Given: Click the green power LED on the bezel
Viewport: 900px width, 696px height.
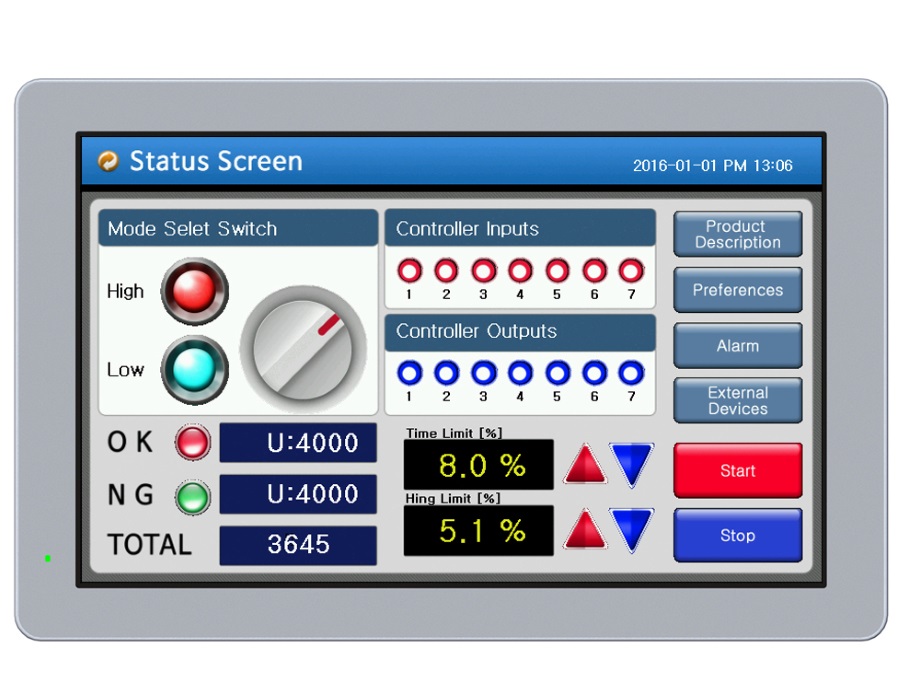Looking at the screenshot, I should click(x=48, y=558).
